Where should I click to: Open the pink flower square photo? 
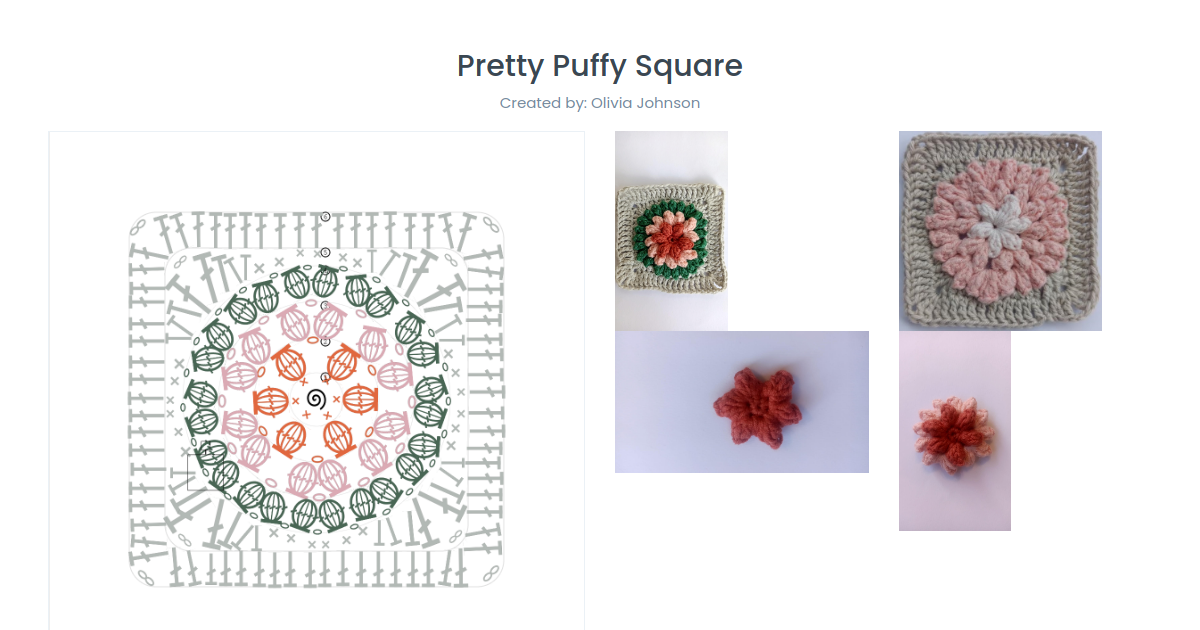coord(1000,231)
